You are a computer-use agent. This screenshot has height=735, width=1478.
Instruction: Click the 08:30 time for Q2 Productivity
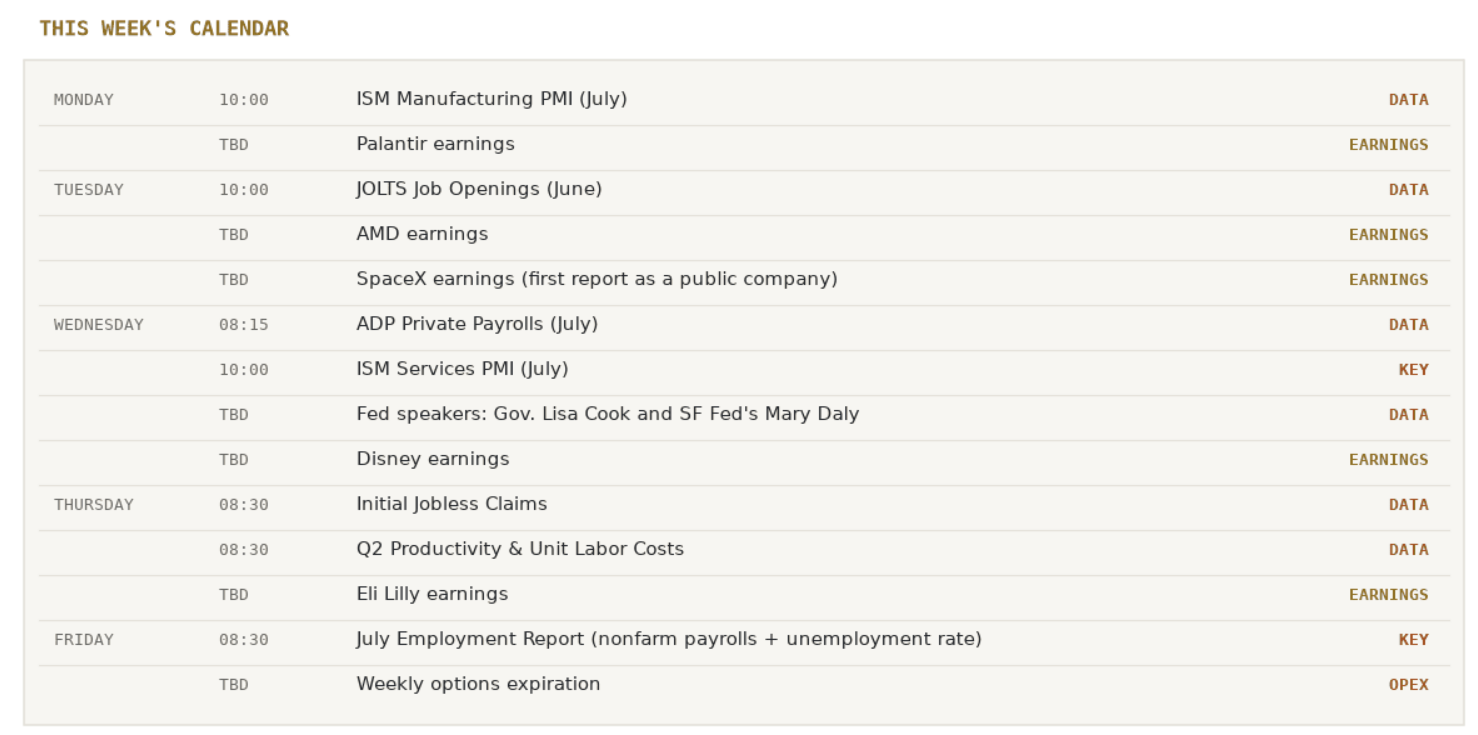point(244,550)
